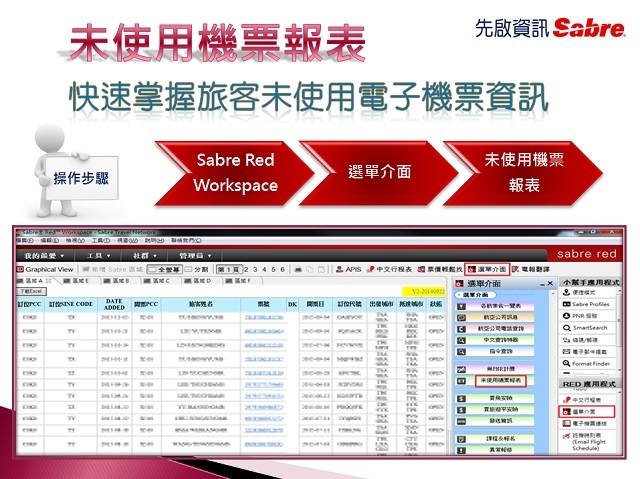Open 發送簡訊 in 選單介面 panel
Viewport: 640px width, 479px height.
click(x=495, y=421)
